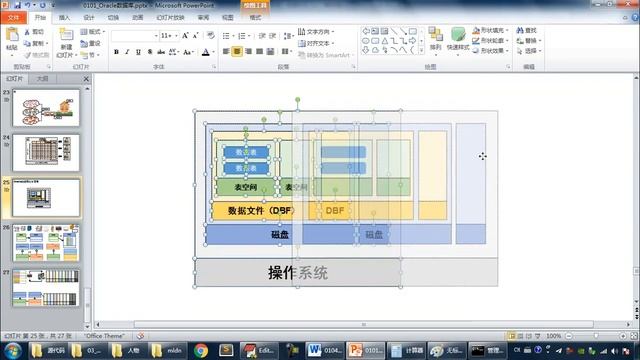The width and height of the screenshot is (640, 360).
Task: Select the oval shape in shapes gallery
Action: click(x=366, y=41)
